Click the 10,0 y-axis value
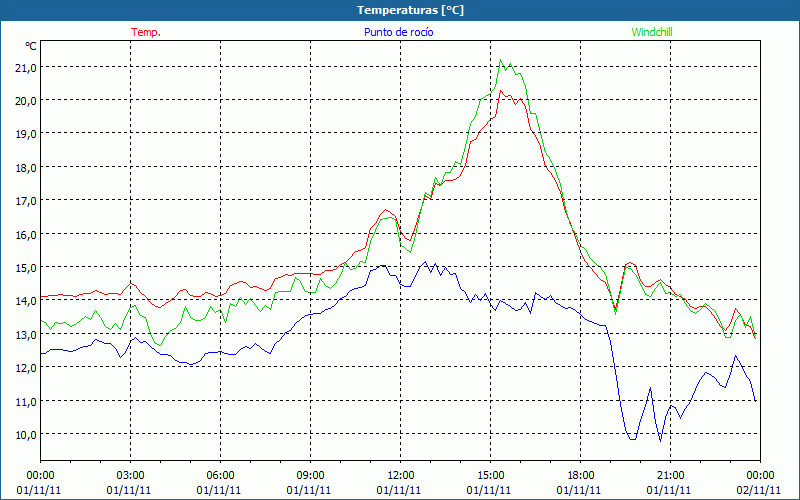This screenshot has width=800, height=500. (26, 435)
